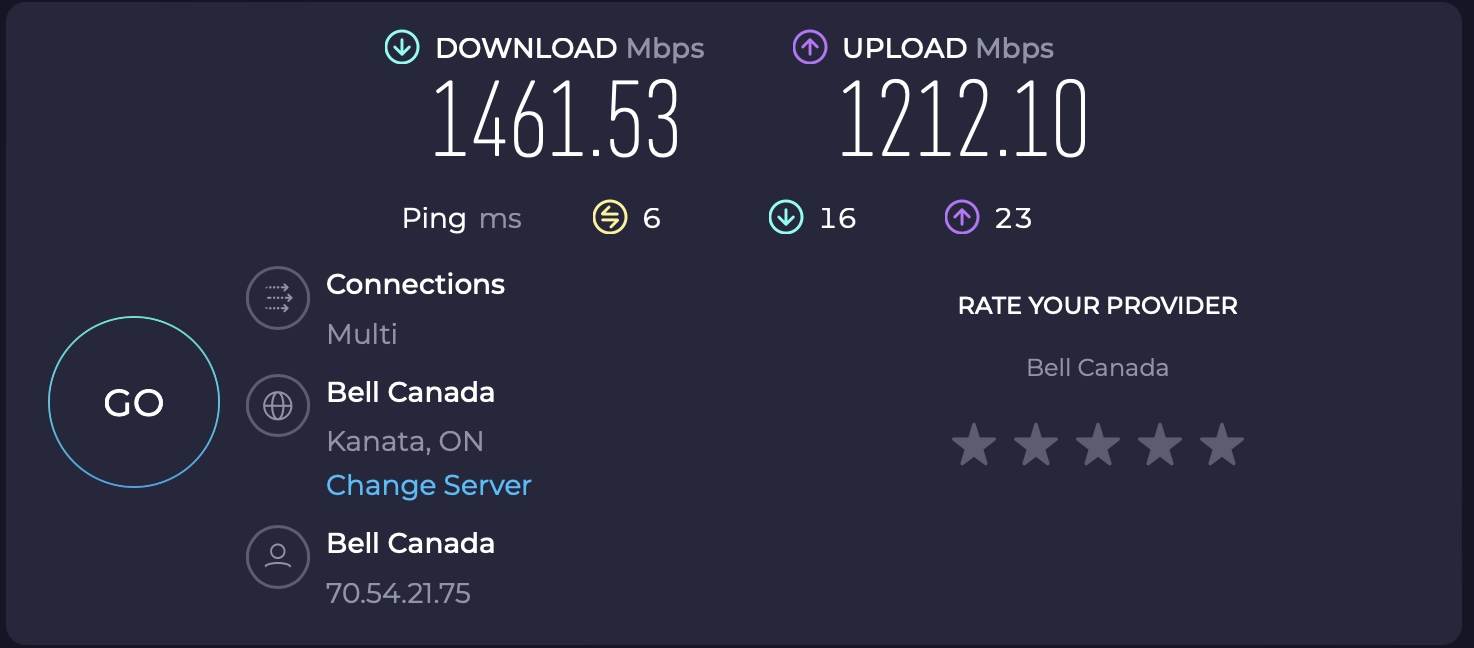The image size is (1474, 648).
Task: Click the yellow idle ping icon
Action: coord(609,218)
